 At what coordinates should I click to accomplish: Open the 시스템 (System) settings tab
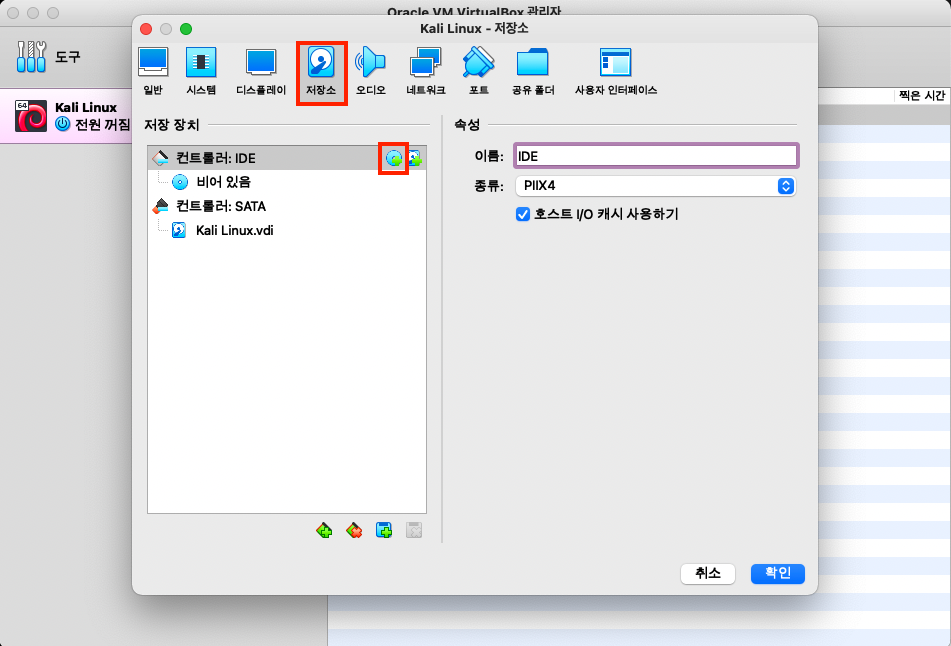click(201, 72)
